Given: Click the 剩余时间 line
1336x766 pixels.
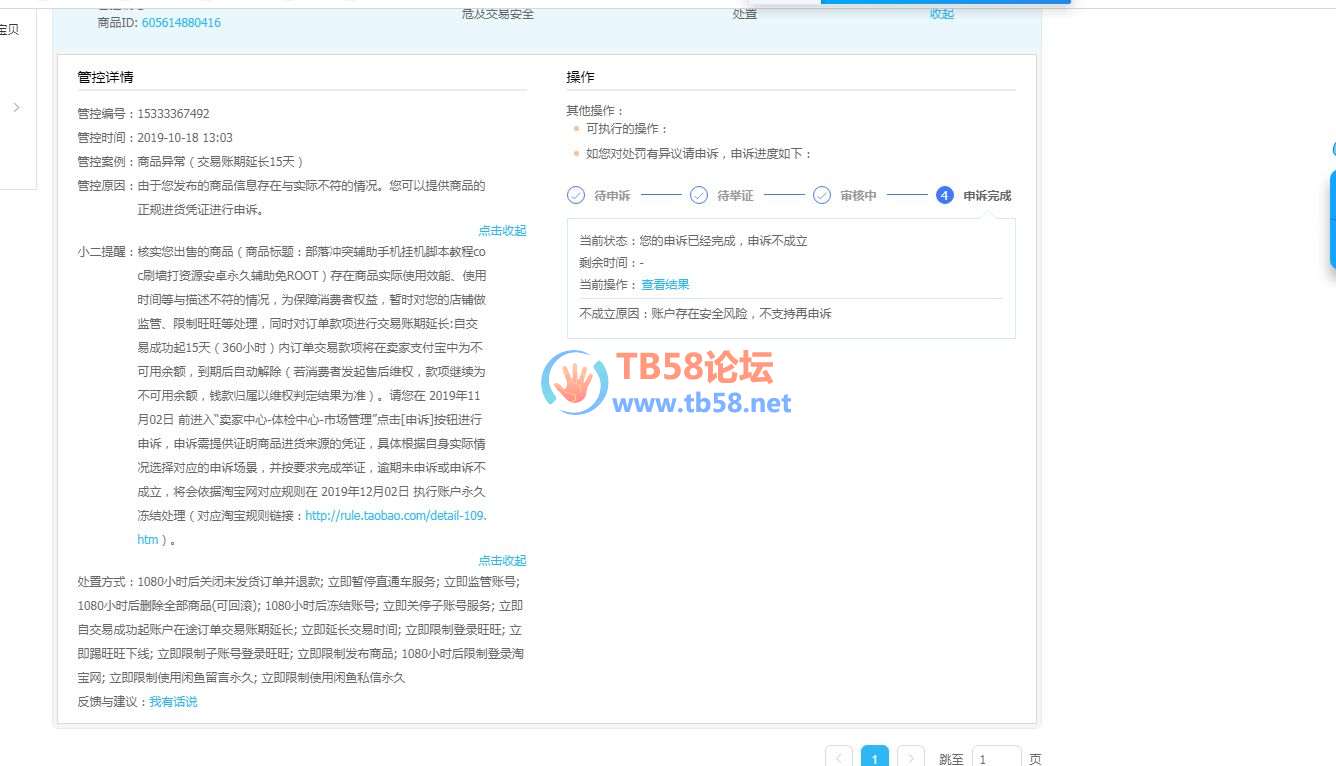Looking at the screenshot, I should pyautogui.click(x=612, y=263).
